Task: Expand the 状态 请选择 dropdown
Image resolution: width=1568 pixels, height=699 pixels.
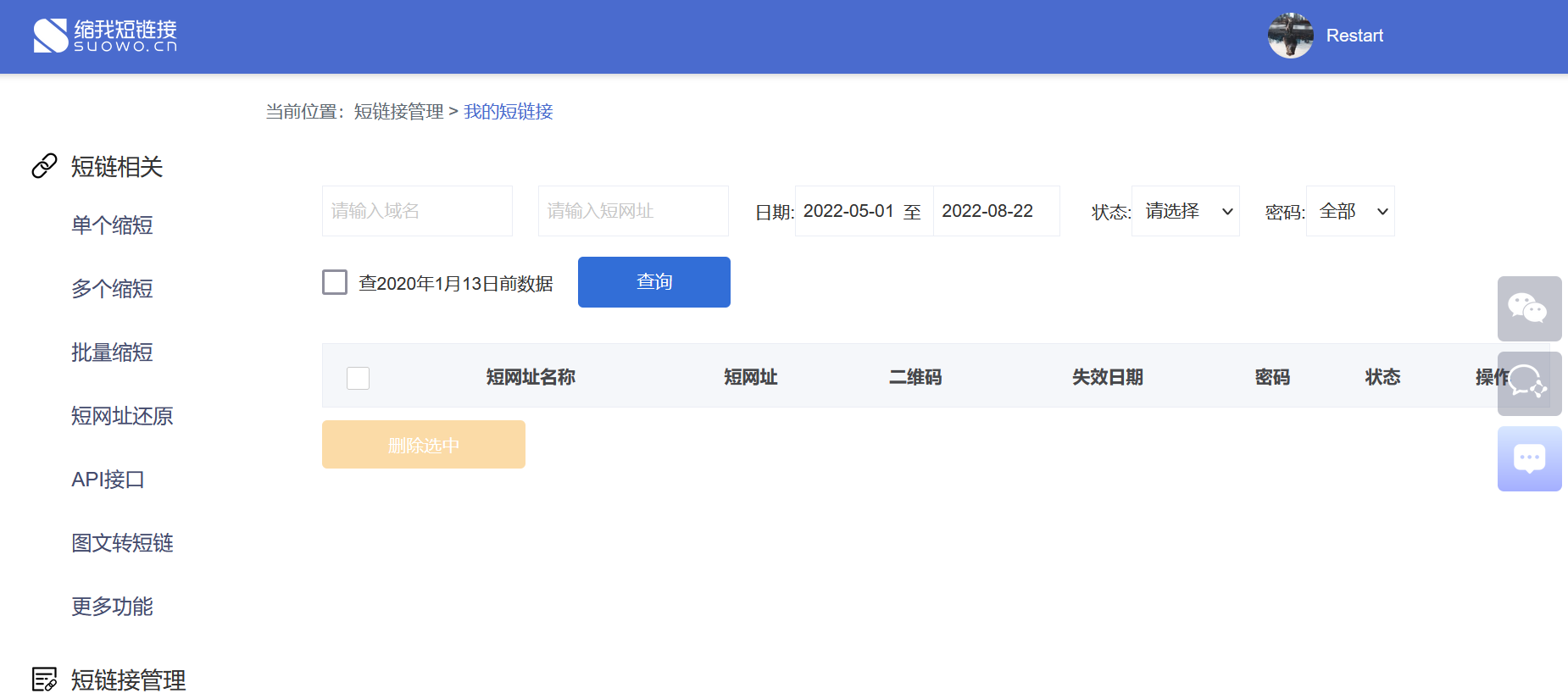Action: coord(1185,211)
